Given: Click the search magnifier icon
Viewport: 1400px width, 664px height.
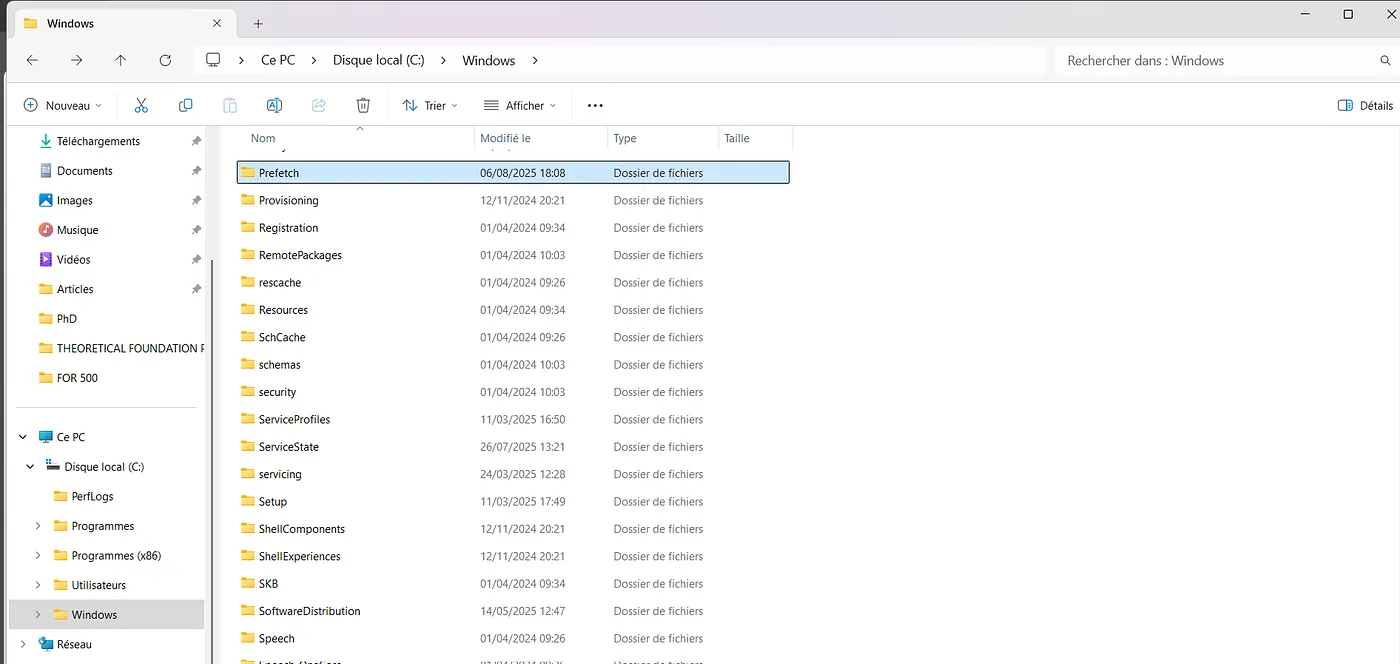Looking at the screenshot, I should (1385, 60).
